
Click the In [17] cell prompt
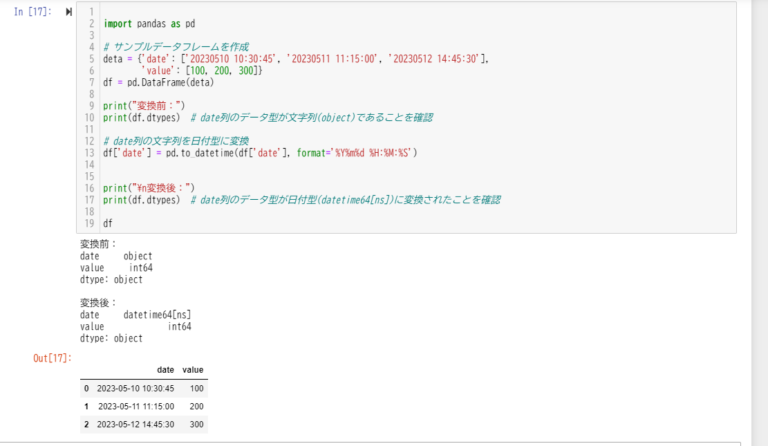(x=35, y=11)
